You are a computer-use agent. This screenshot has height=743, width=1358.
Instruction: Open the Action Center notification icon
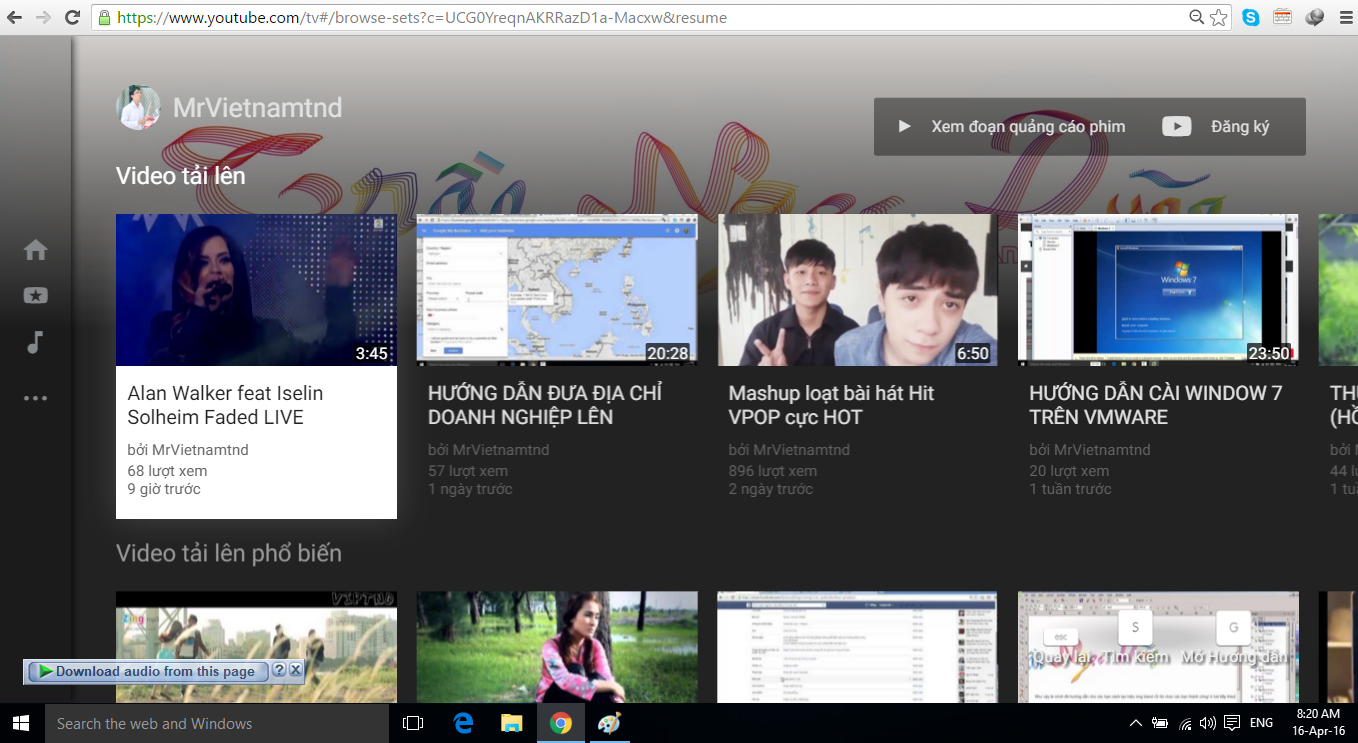(x=1232, y=723)
